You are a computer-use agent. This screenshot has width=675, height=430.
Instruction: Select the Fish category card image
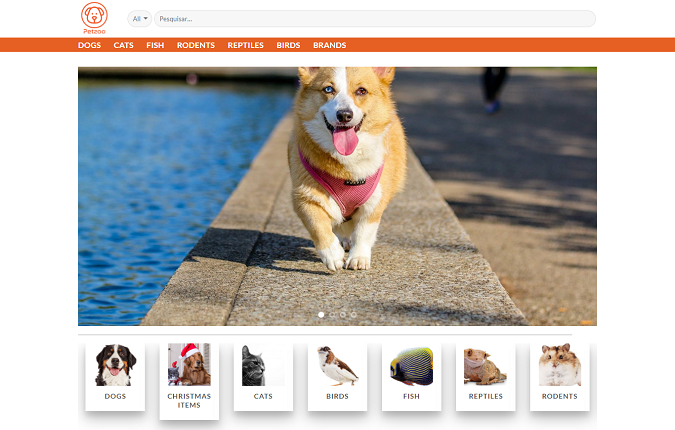411,366
